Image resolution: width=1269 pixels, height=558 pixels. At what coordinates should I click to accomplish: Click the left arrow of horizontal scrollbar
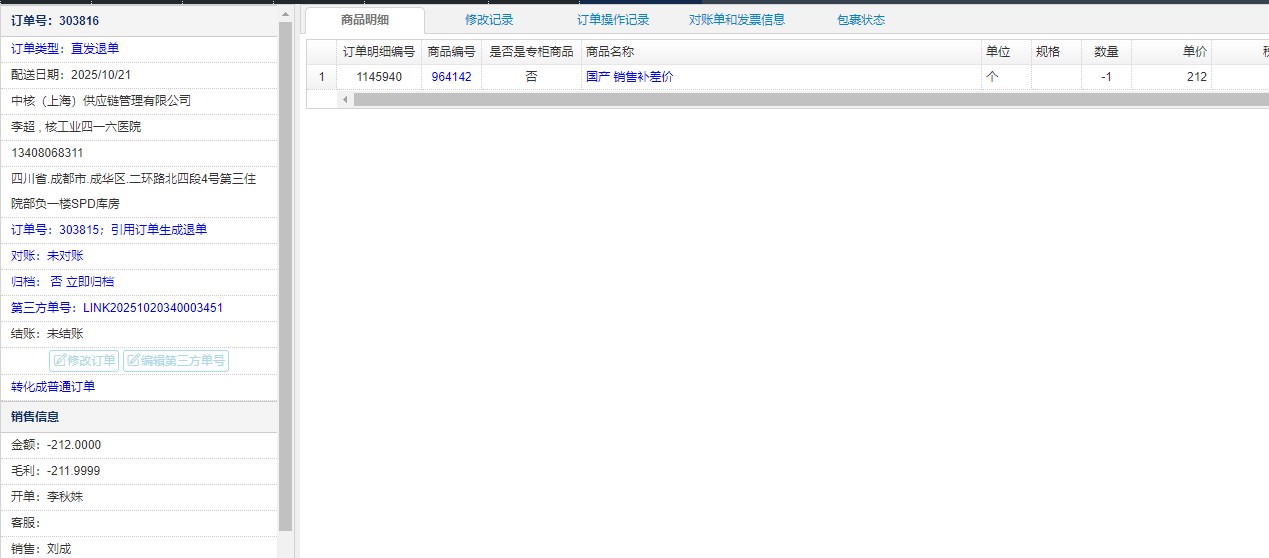point(346,99)
